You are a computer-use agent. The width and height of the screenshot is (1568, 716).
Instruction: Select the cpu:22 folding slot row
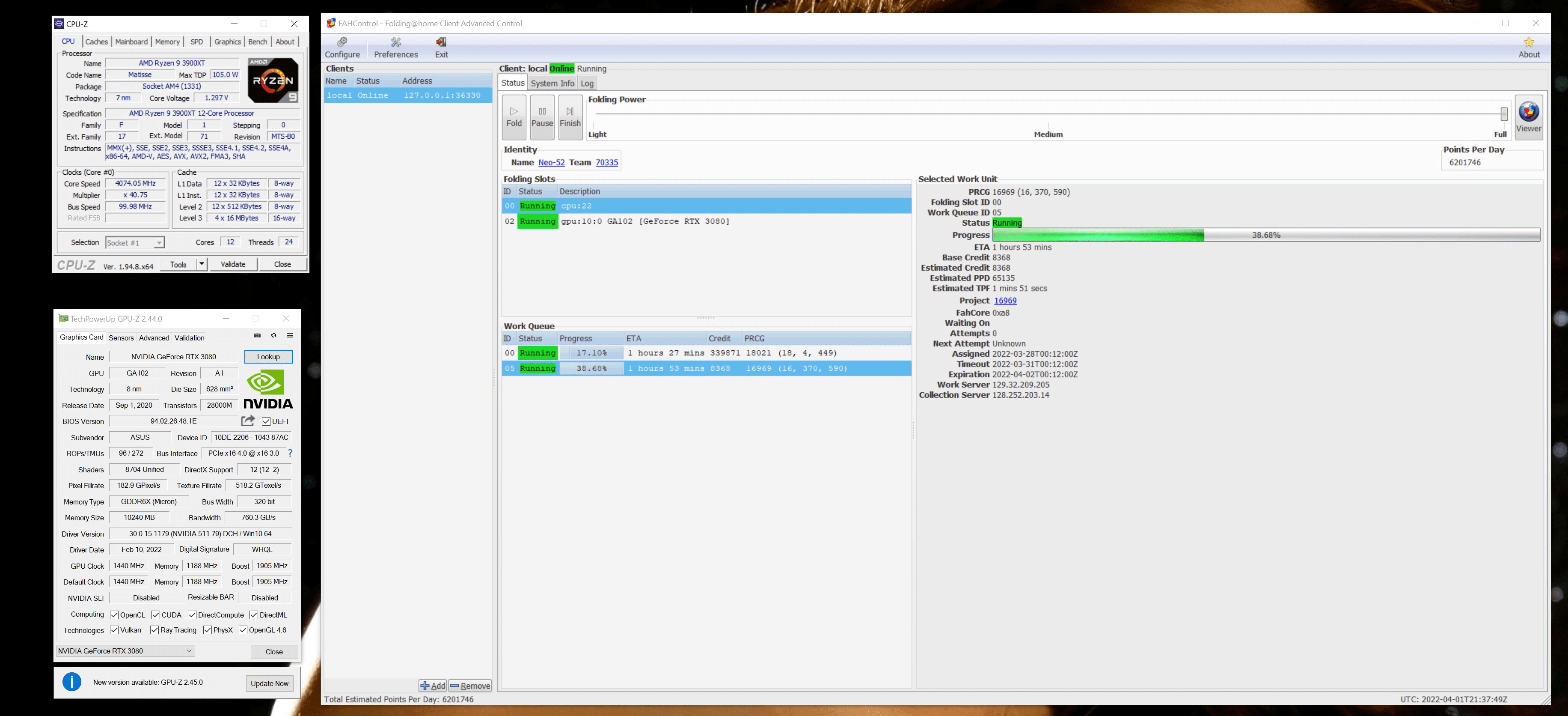[x=706, y=206]
